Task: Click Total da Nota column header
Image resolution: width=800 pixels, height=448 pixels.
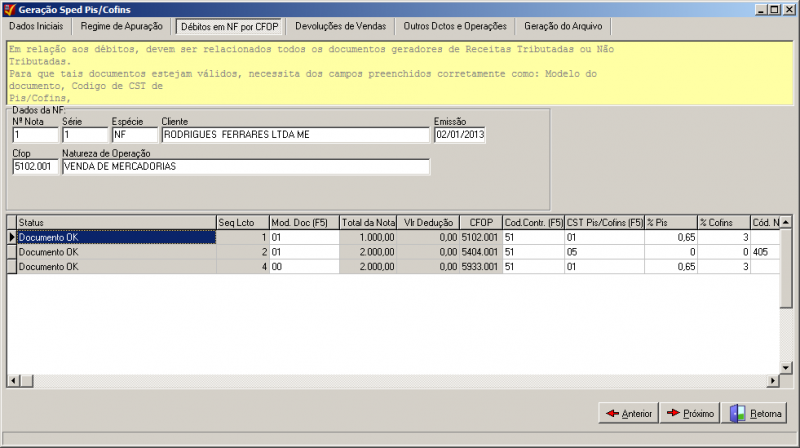Action: (x=368, y=222)
